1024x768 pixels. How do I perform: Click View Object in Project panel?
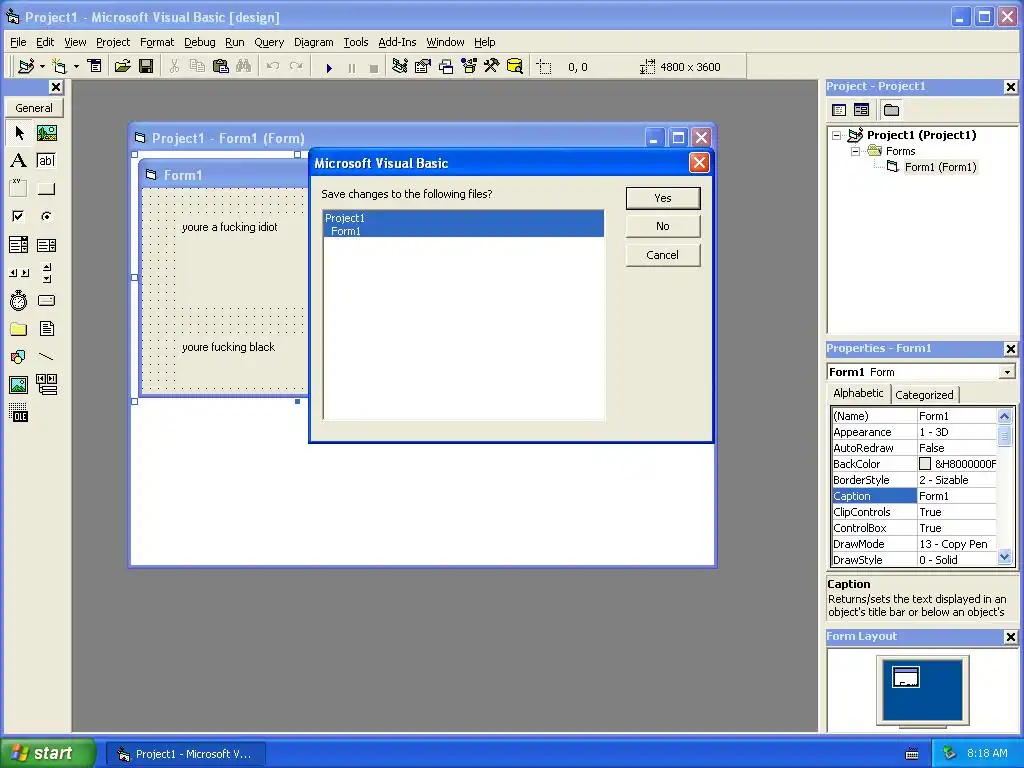click(x=861, y=110)
